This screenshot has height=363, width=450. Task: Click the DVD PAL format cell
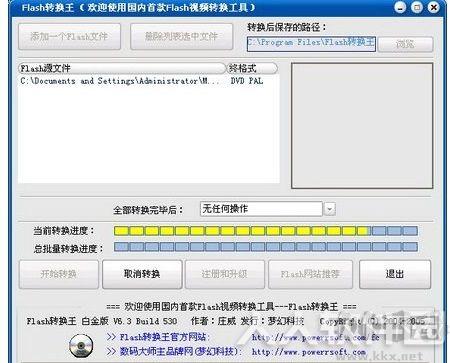(247, 81)
